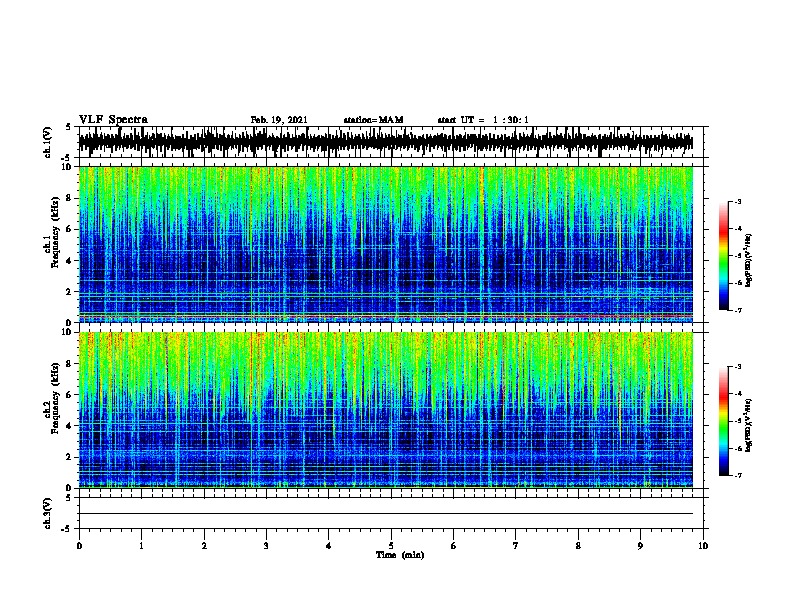Click inside the ch.1 spectrogram panel
Viewport: 792px width, 612px height.
click(x=386, y=244)
